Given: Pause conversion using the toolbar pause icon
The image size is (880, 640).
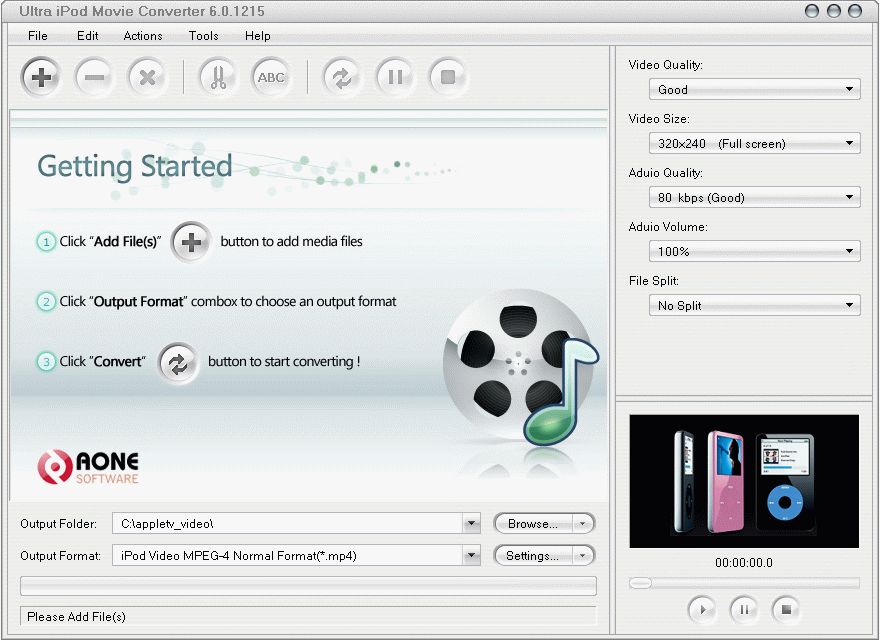Looking at the screenshot, I should click(x=395, y=77).
